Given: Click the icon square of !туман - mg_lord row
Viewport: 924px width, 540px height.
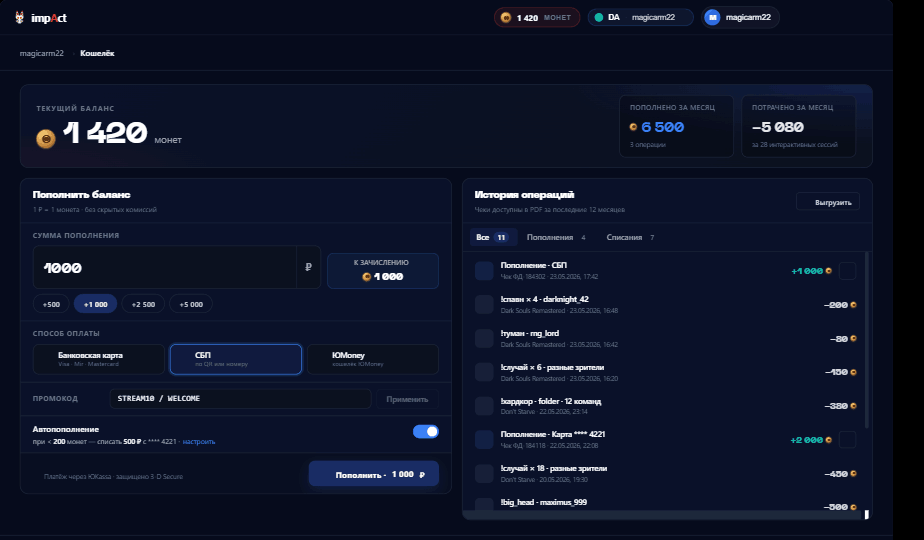Looking at the screenshot, I should click(x=484, y=338).
